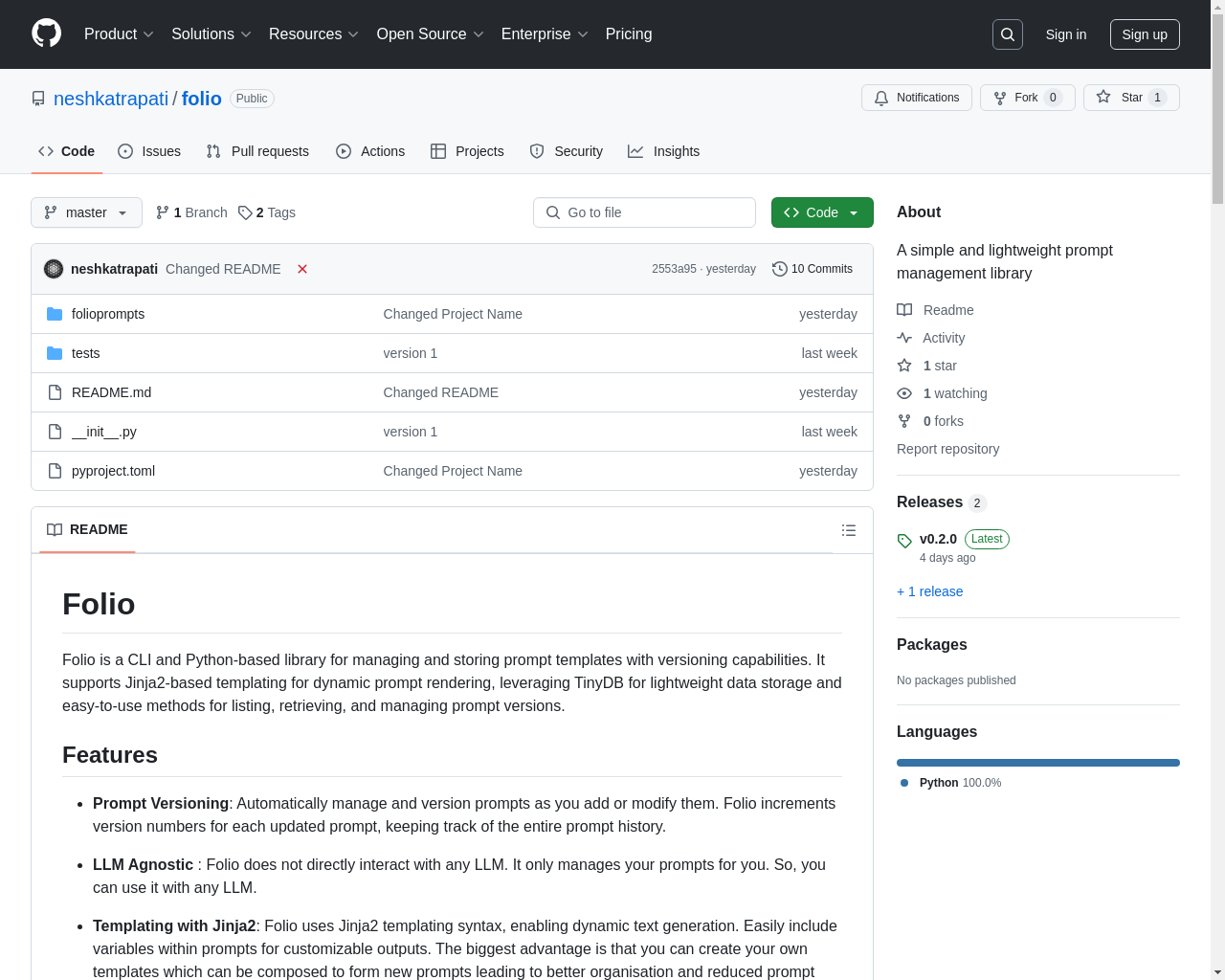Switch to the Issues tab

pos(149,151)
